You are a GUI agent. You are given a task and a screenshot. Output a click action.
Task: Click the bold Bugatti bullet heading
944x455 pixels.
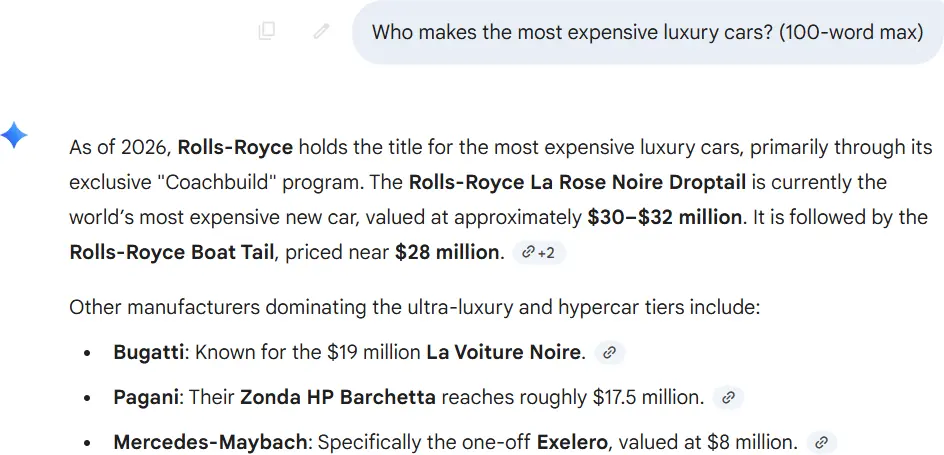(x=149, y=352)
